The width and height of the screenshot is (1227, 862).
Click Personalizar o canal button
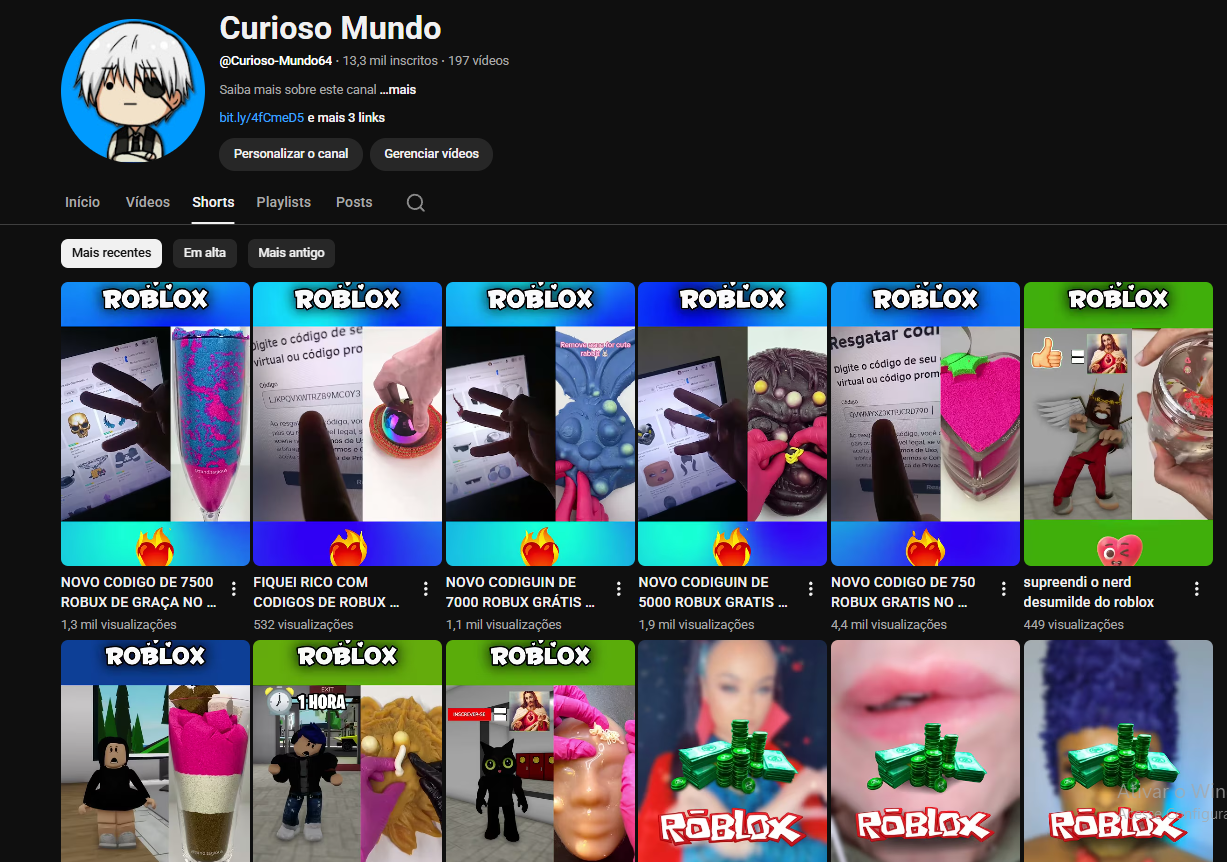click(x=291, y=154)
